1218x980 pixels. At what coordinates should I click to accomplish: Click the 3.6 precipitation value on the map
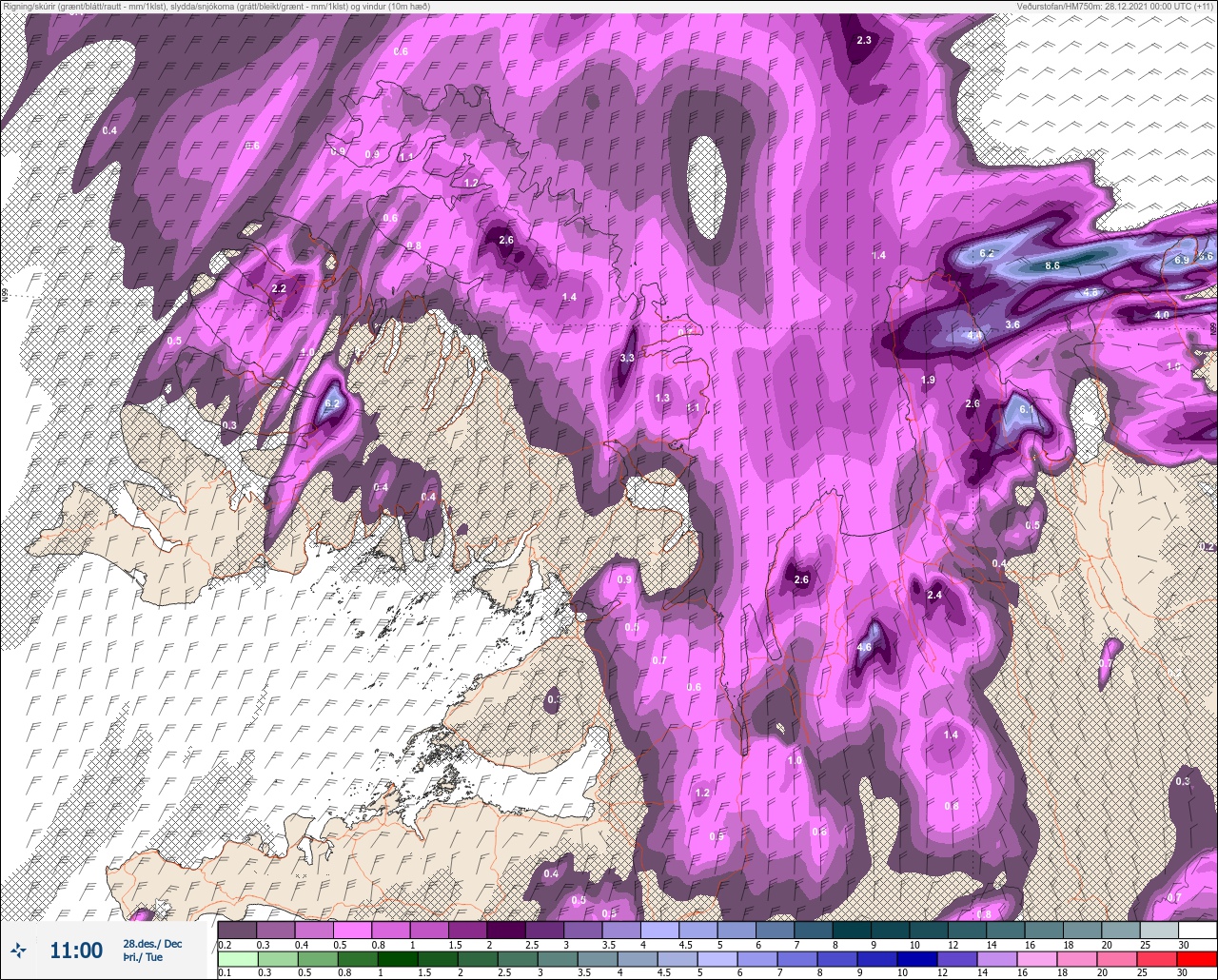[1012, 324]
